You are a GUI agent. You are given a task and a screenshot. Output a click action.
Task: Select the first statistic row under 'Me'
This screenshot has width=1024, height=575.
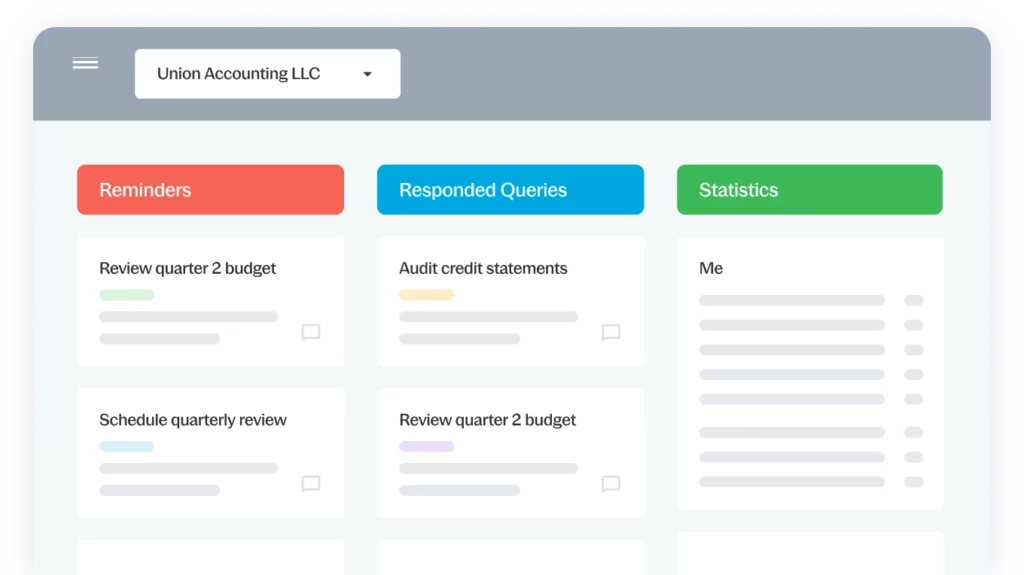[x=792, y=300]
